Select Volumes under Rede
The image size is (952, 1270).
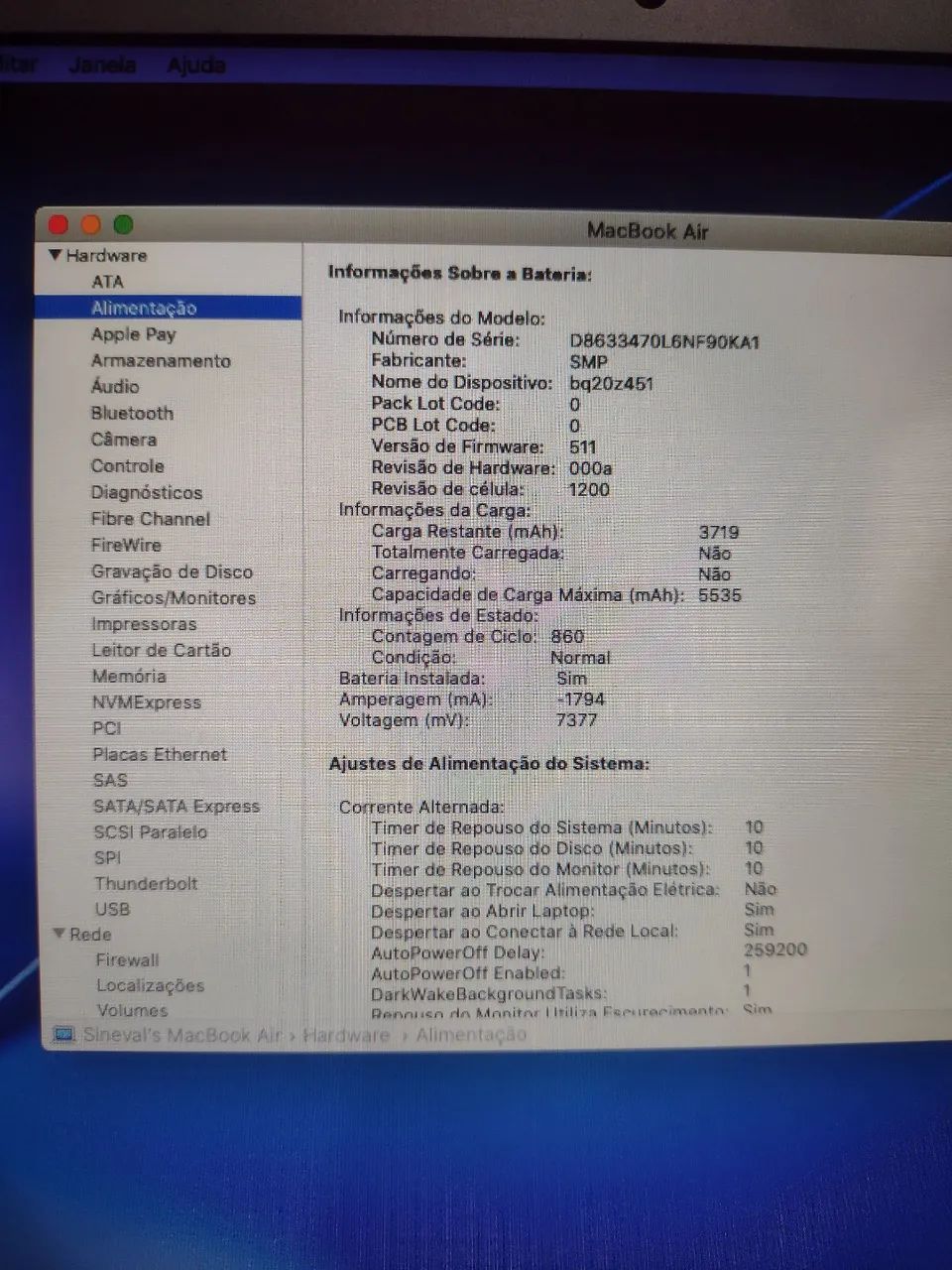pyautogui.click(x=132, y=1010)
